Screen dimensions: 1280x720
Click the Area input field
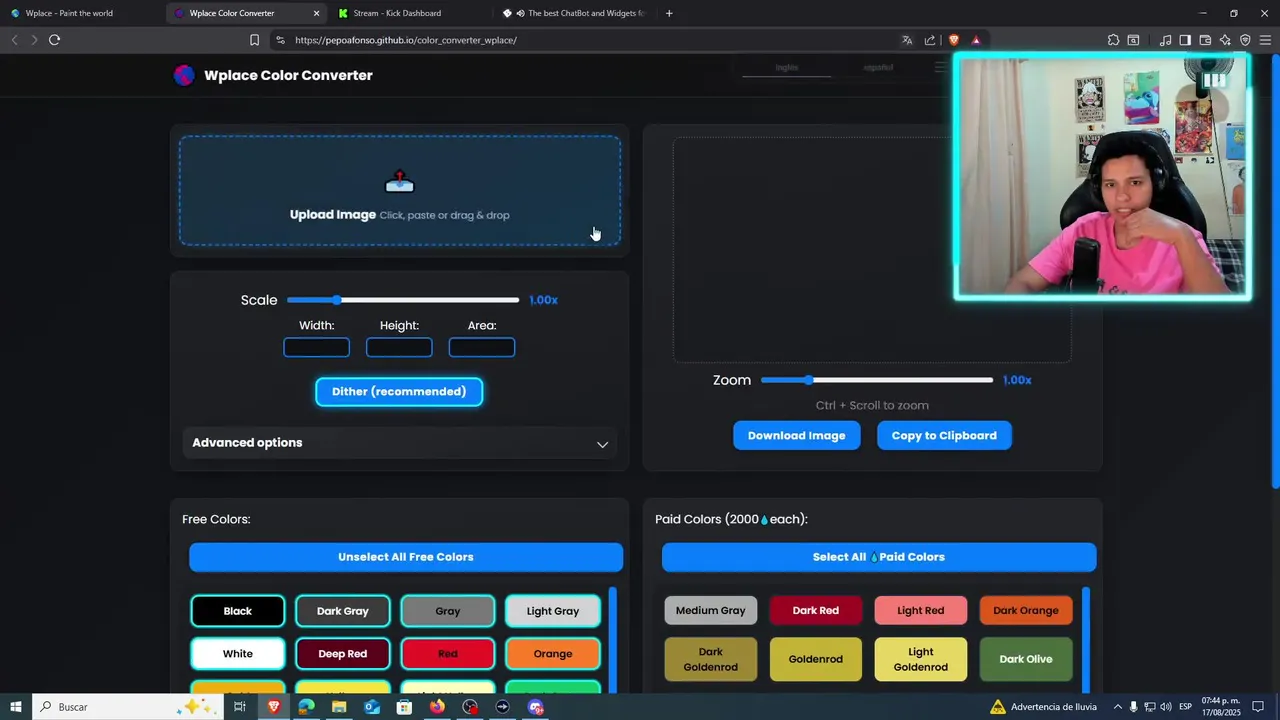point(482,347)
